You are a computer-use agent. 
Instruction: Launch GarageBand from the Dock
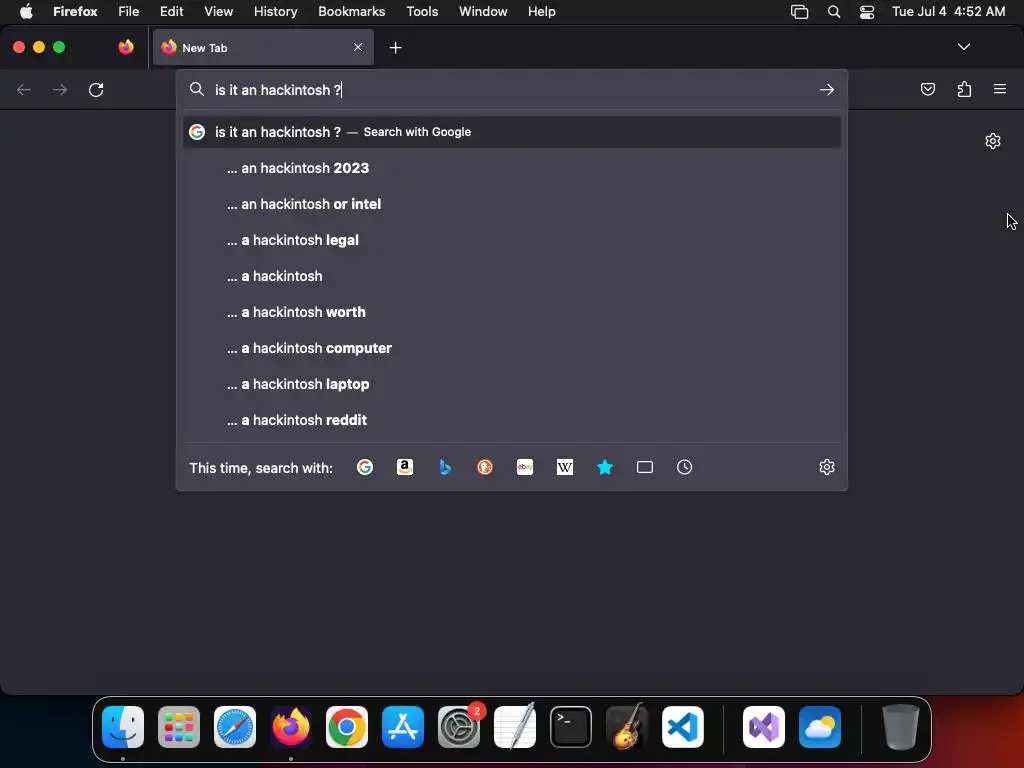[627, 727]
